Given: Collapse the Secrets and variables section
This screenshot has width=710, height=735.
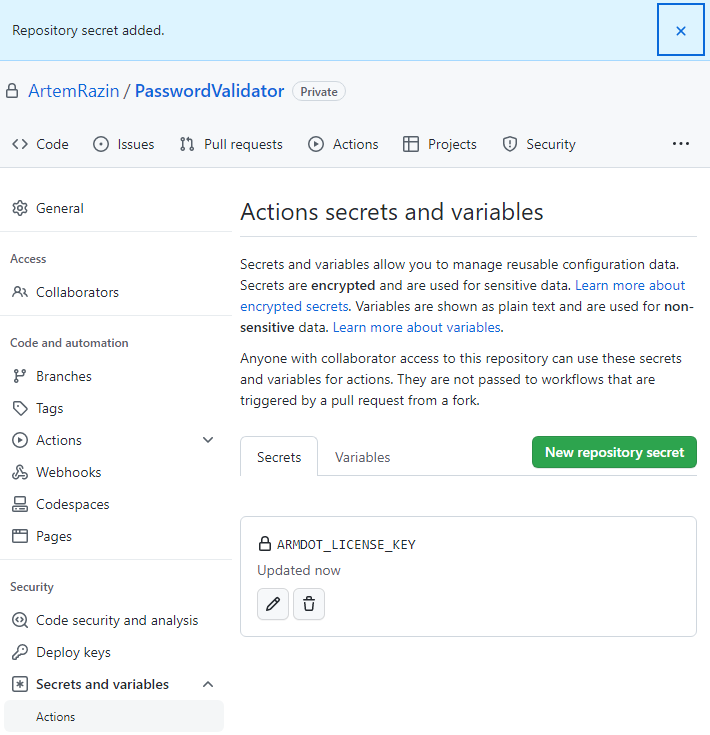Looking at the screenshot, I should [x=208, y=684].
